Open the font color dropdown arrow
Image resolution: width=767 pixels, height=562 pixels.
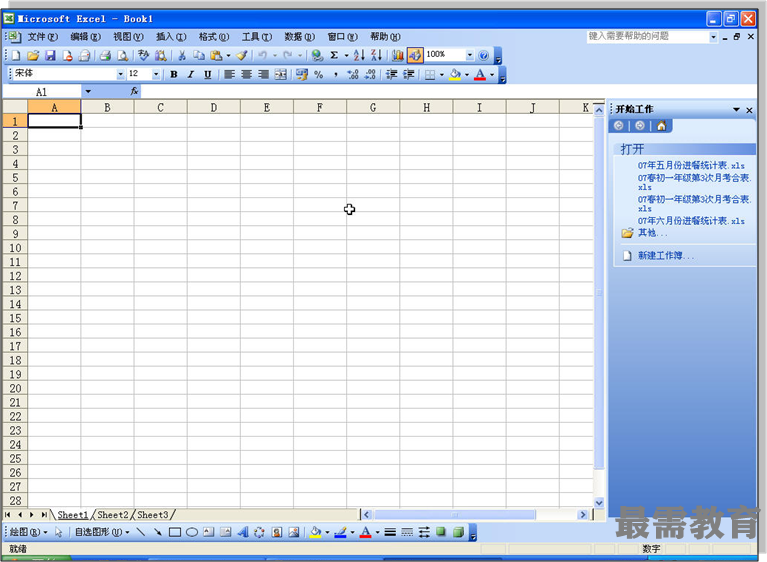pos(492,75)
